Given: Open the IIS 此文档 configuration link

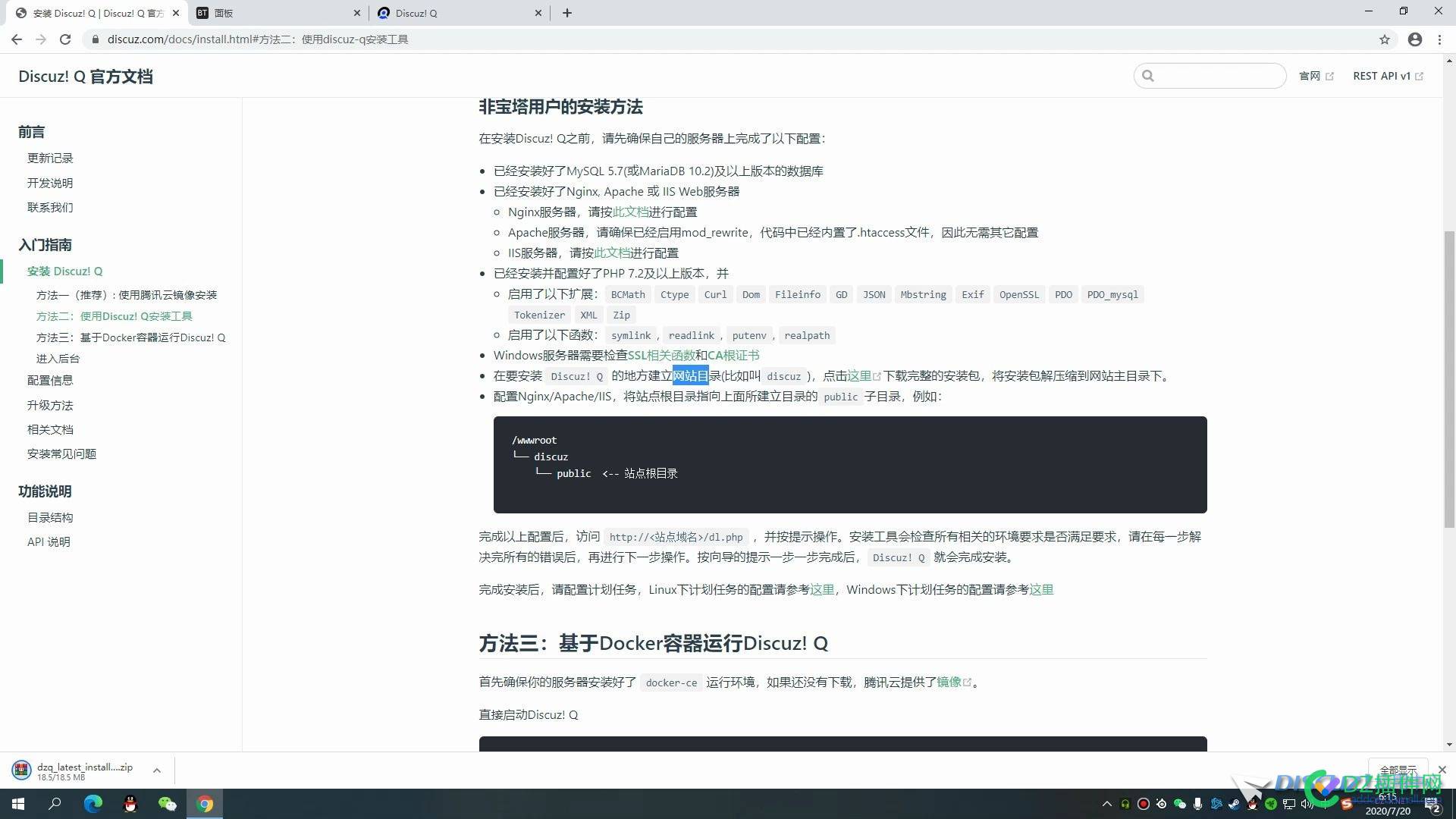Looking at the screenshot, I should pos(612,253).
